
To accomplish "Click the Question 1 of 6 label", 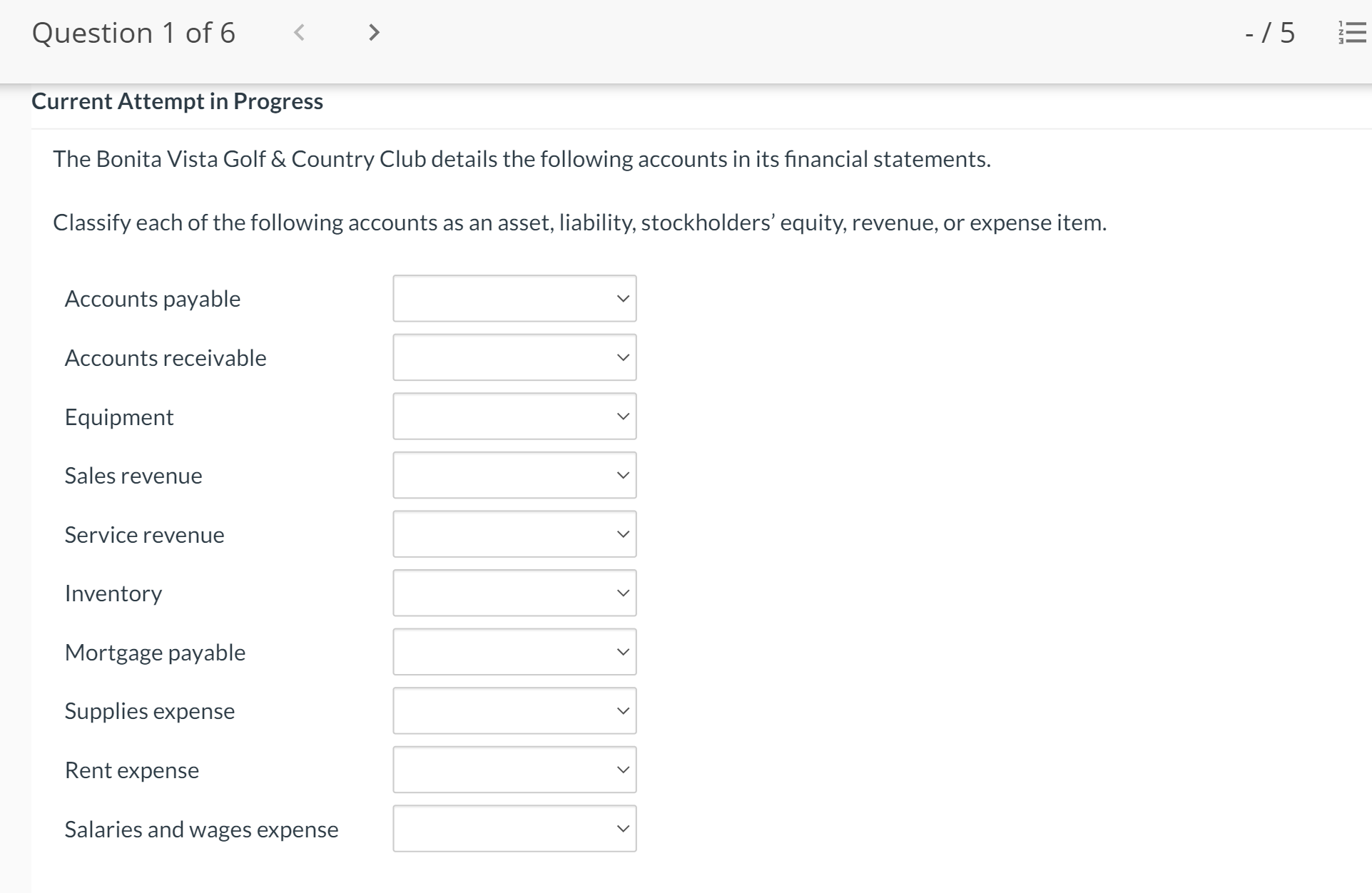I will (x=134, y=32).
